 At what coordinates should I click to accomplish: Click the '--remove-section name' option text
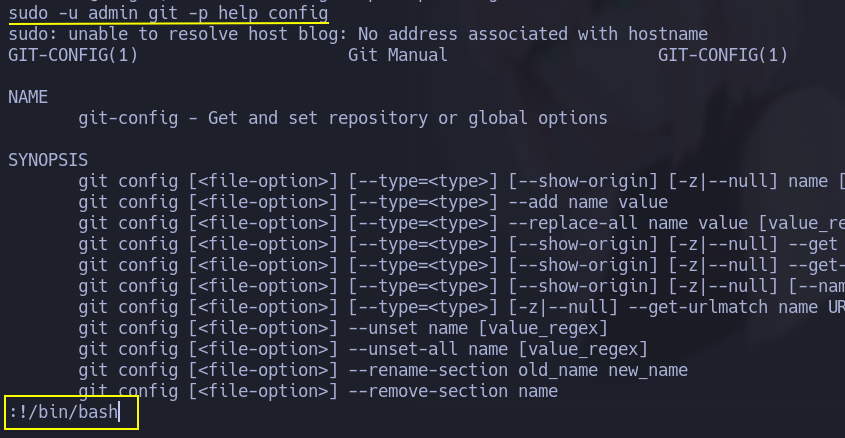coord(453,391)
